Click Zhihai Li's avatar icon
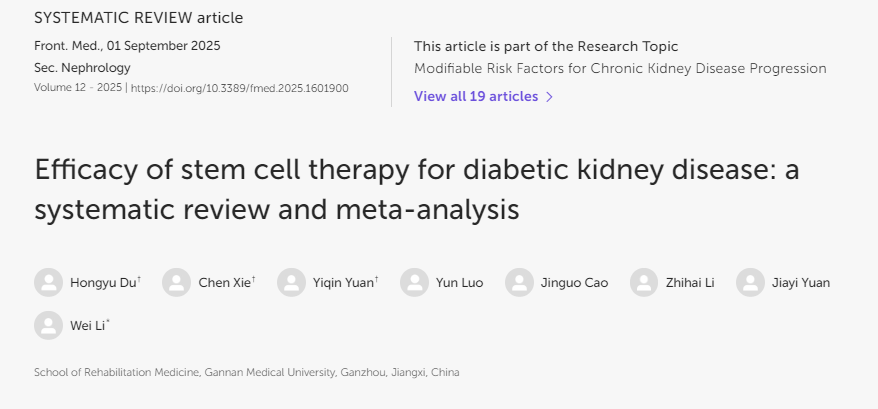The width and height of the screenshot is (878, 409). click(x=644, y=282)
